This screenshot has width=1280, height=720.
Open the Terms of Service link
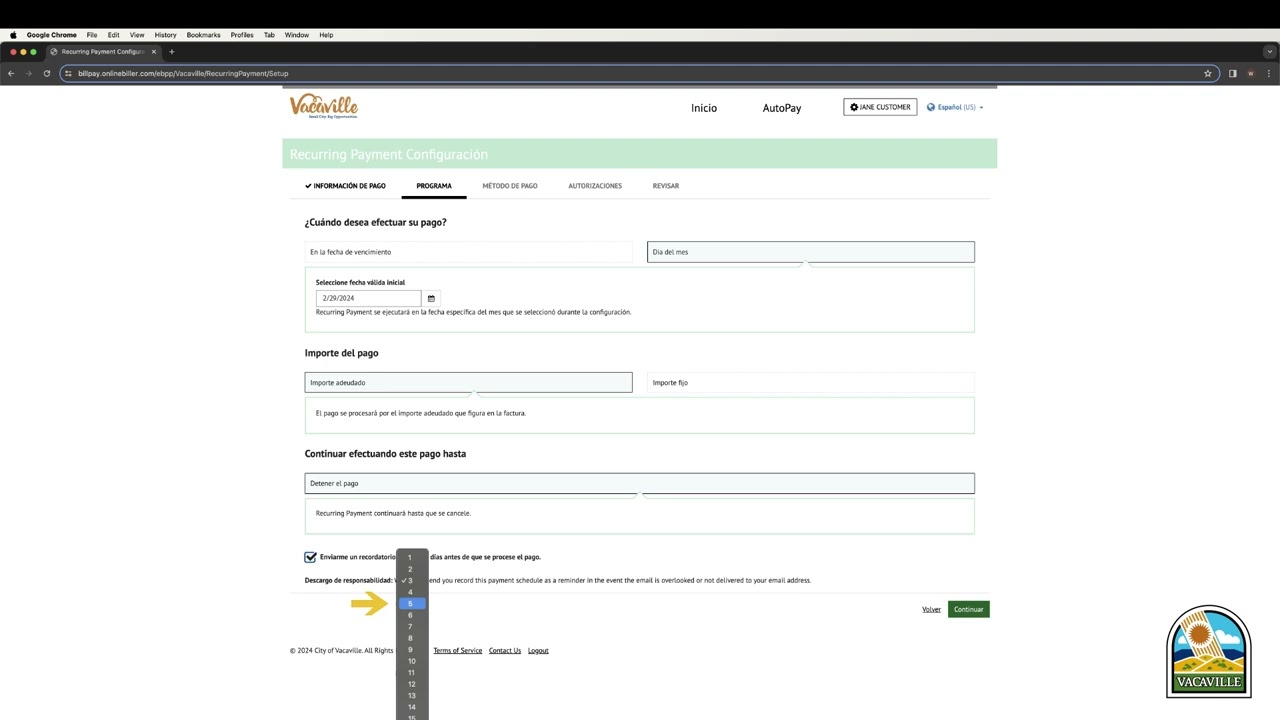458,651
